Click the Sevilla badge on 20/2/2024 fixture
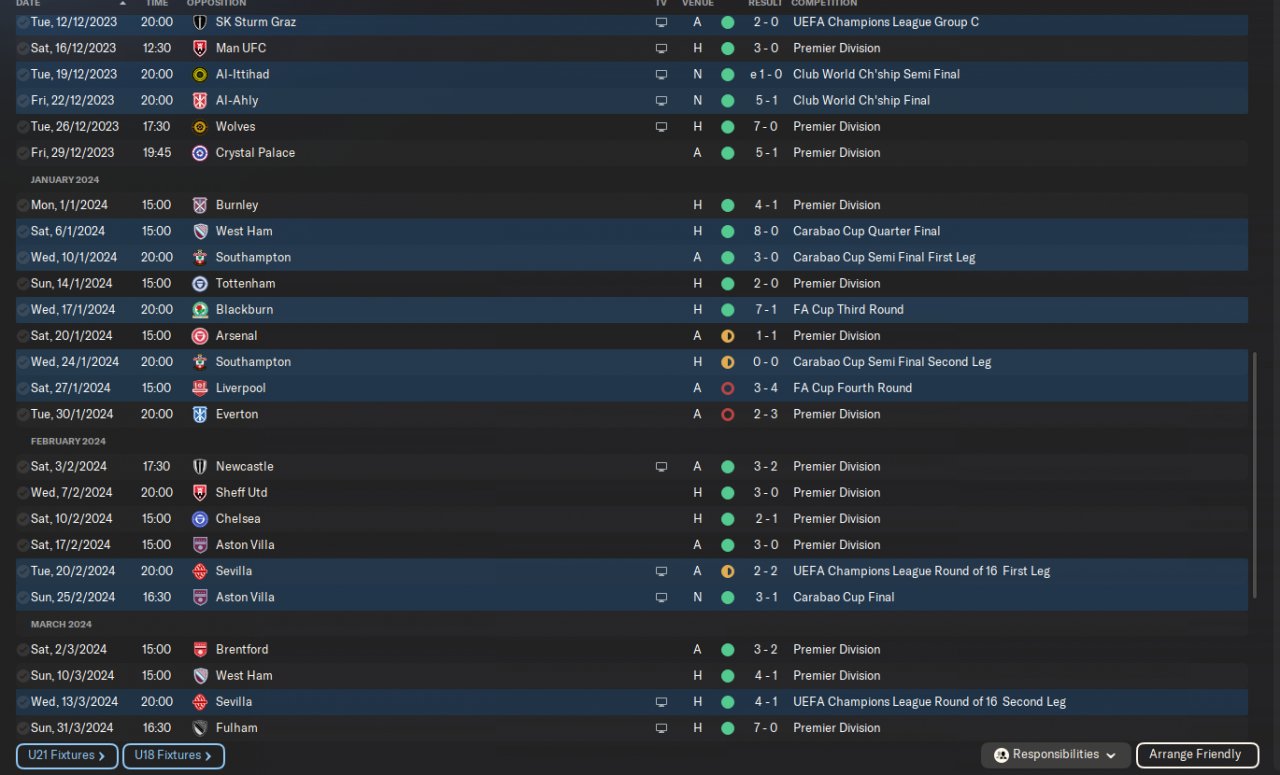The width and height of the screenshot is (1280, 775). pos(200,572)
